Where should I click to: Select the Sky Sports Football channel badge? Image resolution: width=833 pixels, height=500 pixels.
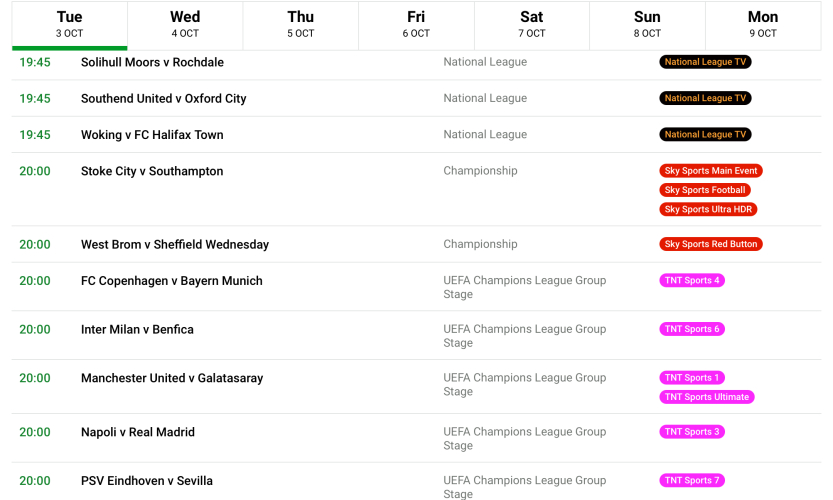[x=705, y=190]
